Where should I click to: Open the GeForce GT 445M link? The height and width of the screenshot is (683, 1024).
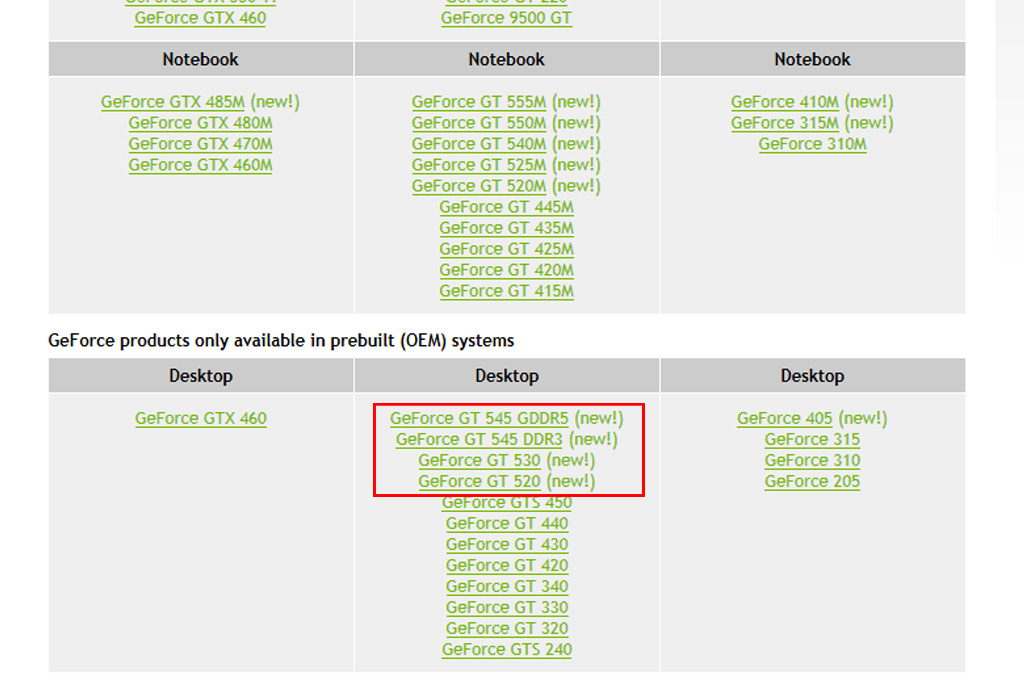click(506, 208)
